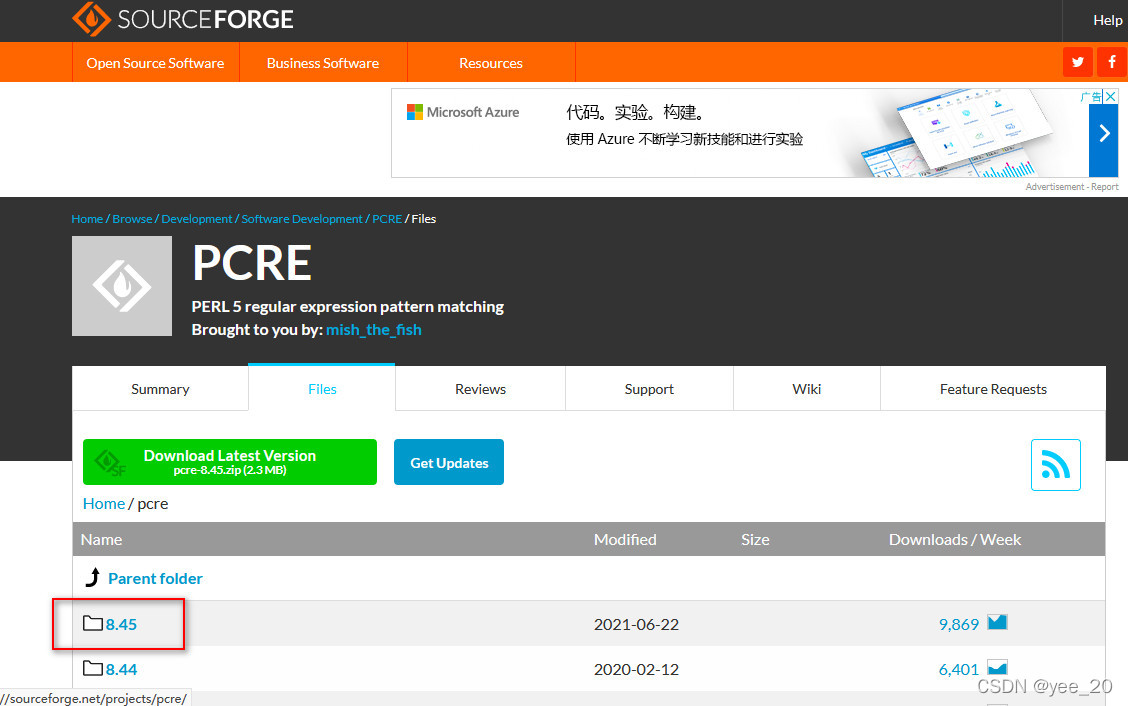This screenshot has width=1128, height=706.
Task: Sort by the Name column header
Action: tap(101, 540)
